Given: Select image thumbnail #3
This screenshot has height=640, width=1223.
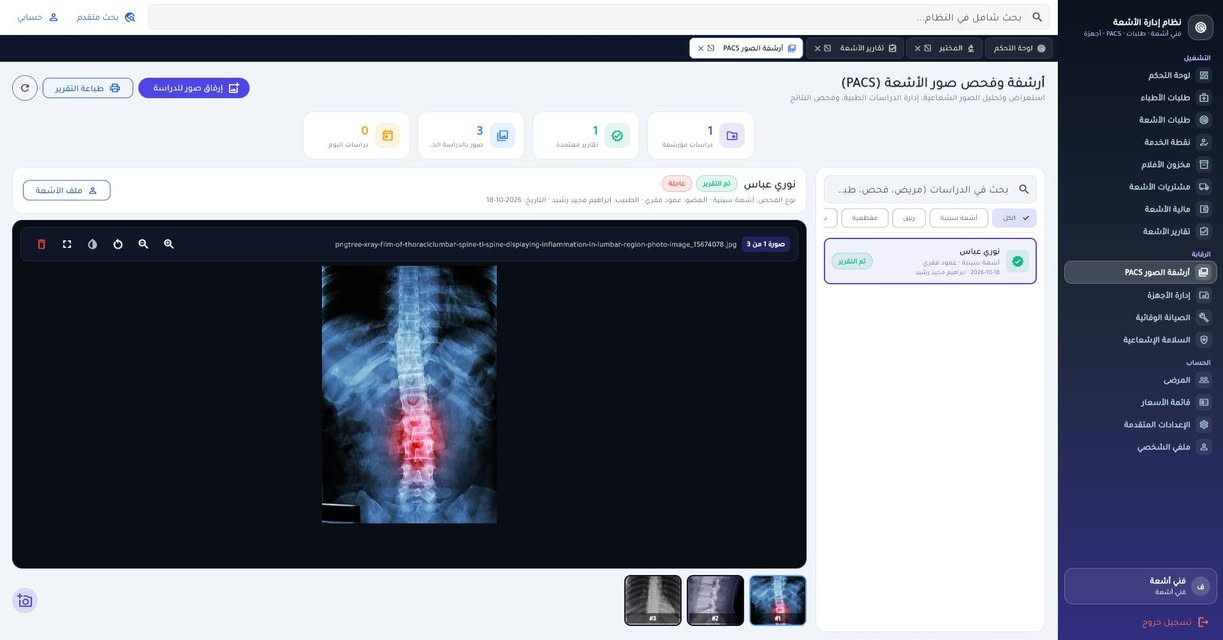Looking at the screenshot, I should click(653, 600).
